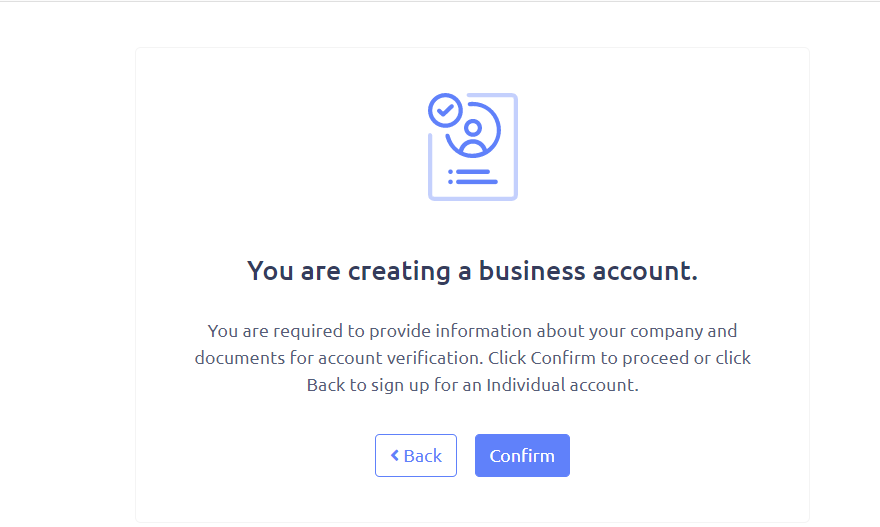Image resolution: width=880 pixels, height=527 pixels.
Task: Click the Confirm button
Action: point(522,455)
